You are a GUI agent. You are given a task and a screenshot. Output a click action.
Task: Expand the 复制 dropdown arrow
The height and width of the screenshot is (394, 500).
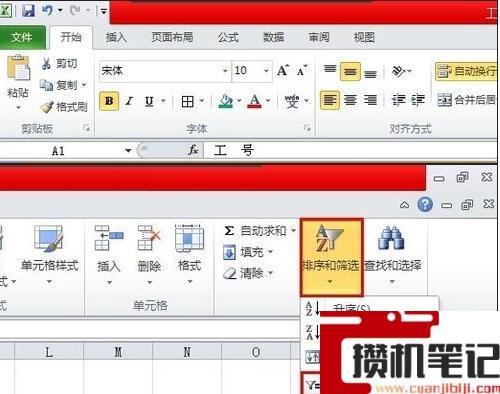pyautogui.click(x=84, y=85)
